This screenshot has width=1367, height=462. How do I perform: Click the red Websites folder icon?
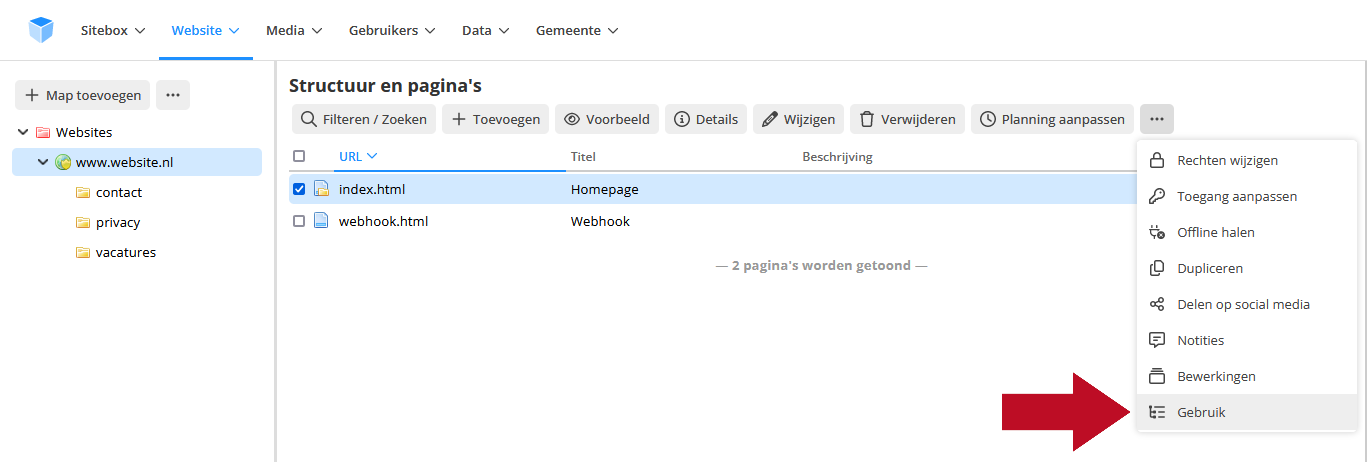tap(43, 132)
